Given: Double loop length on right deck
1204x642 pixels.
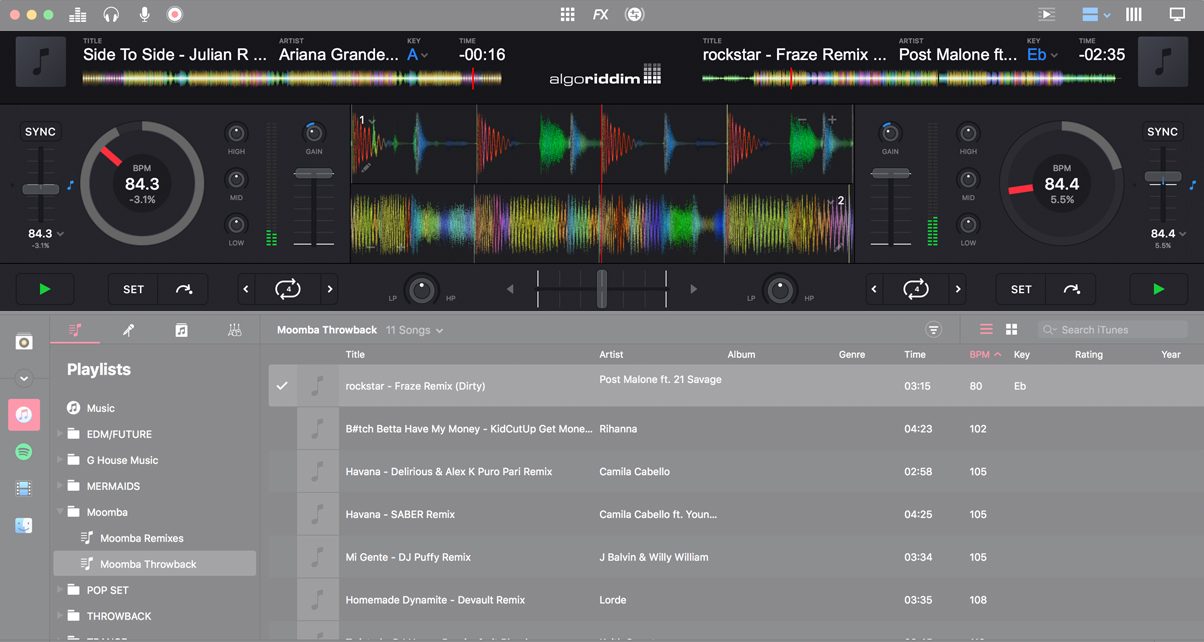Looking at the screenshot, I should pos(957,289).
